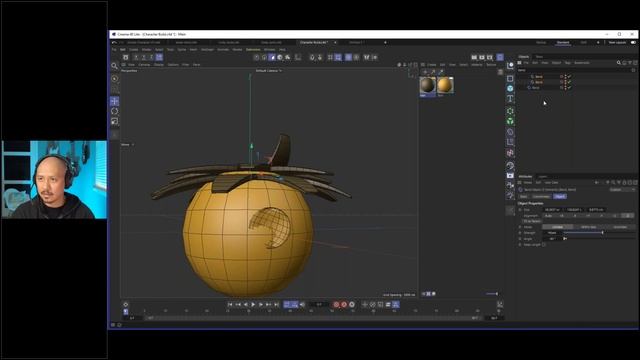Open viewport Display menu

(159, 64)
